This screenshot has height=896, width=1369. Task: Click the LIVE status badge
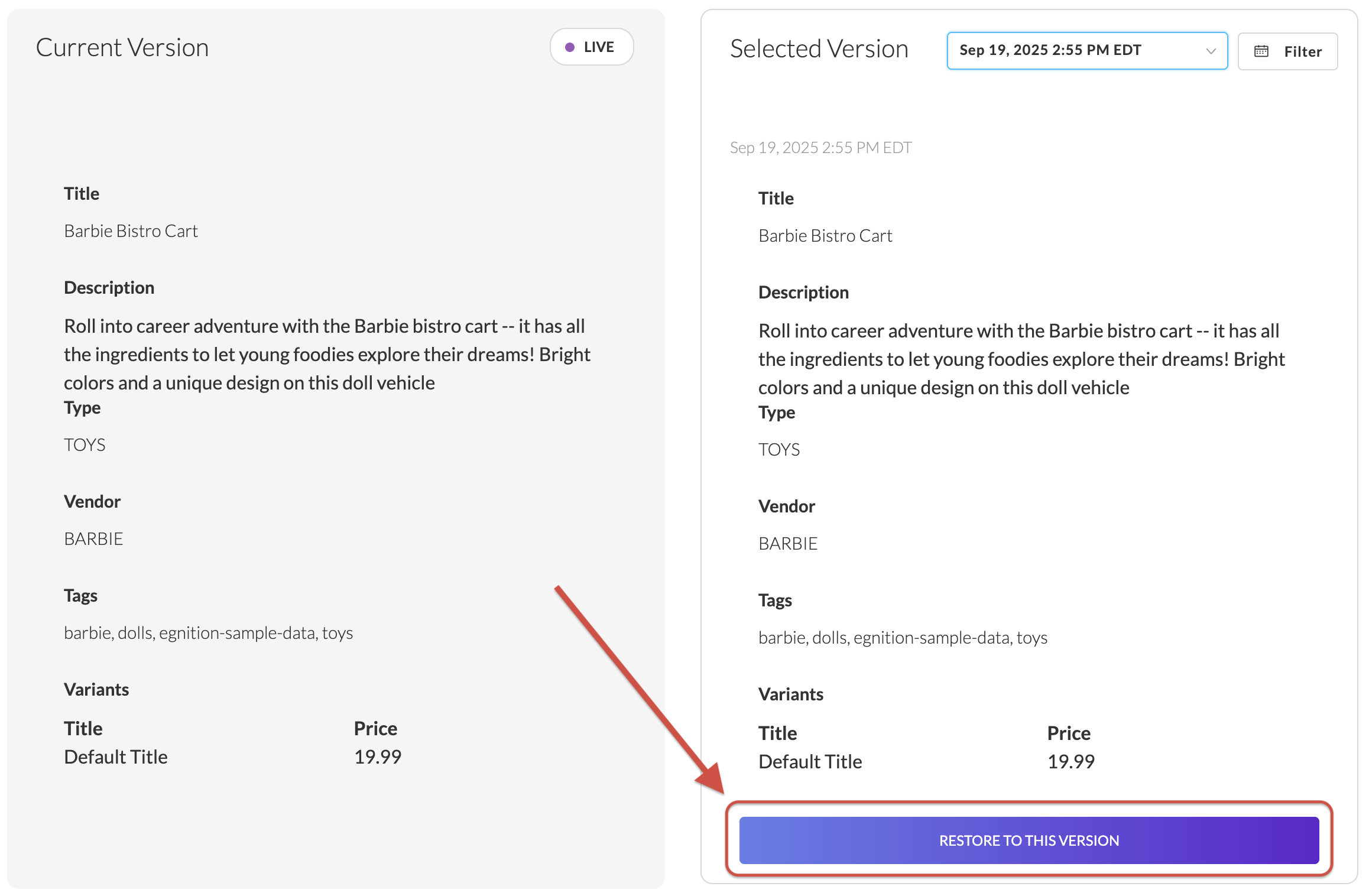pyautogui.click(x=592, y=47)
